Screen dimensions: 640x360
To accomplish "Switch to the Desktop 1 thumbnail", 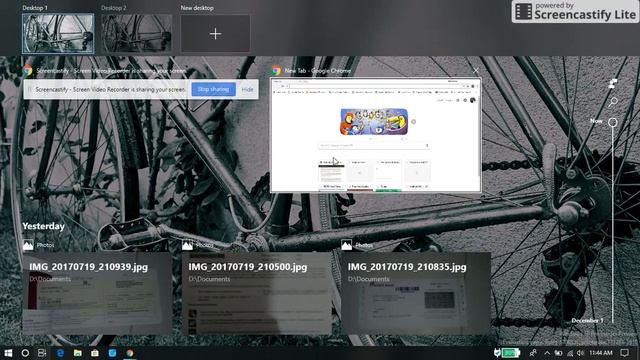I will tap(58, 34).
